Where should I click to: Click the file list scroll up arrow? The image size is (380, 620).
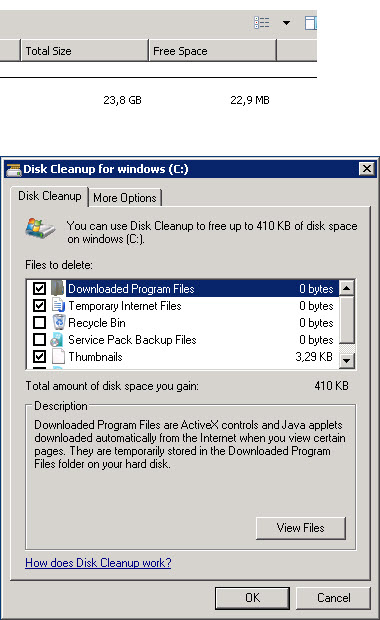click(x=346, y=288)
